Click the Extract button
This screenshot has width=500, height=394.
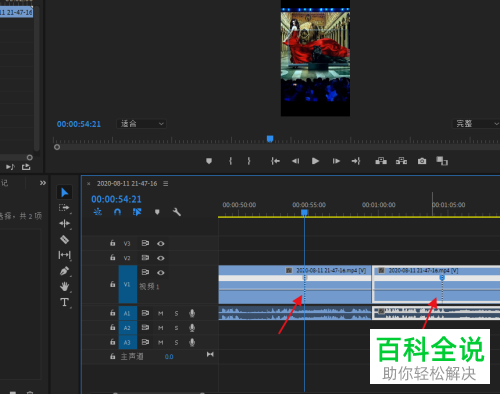pyautogui.click(x=401, y=161)
